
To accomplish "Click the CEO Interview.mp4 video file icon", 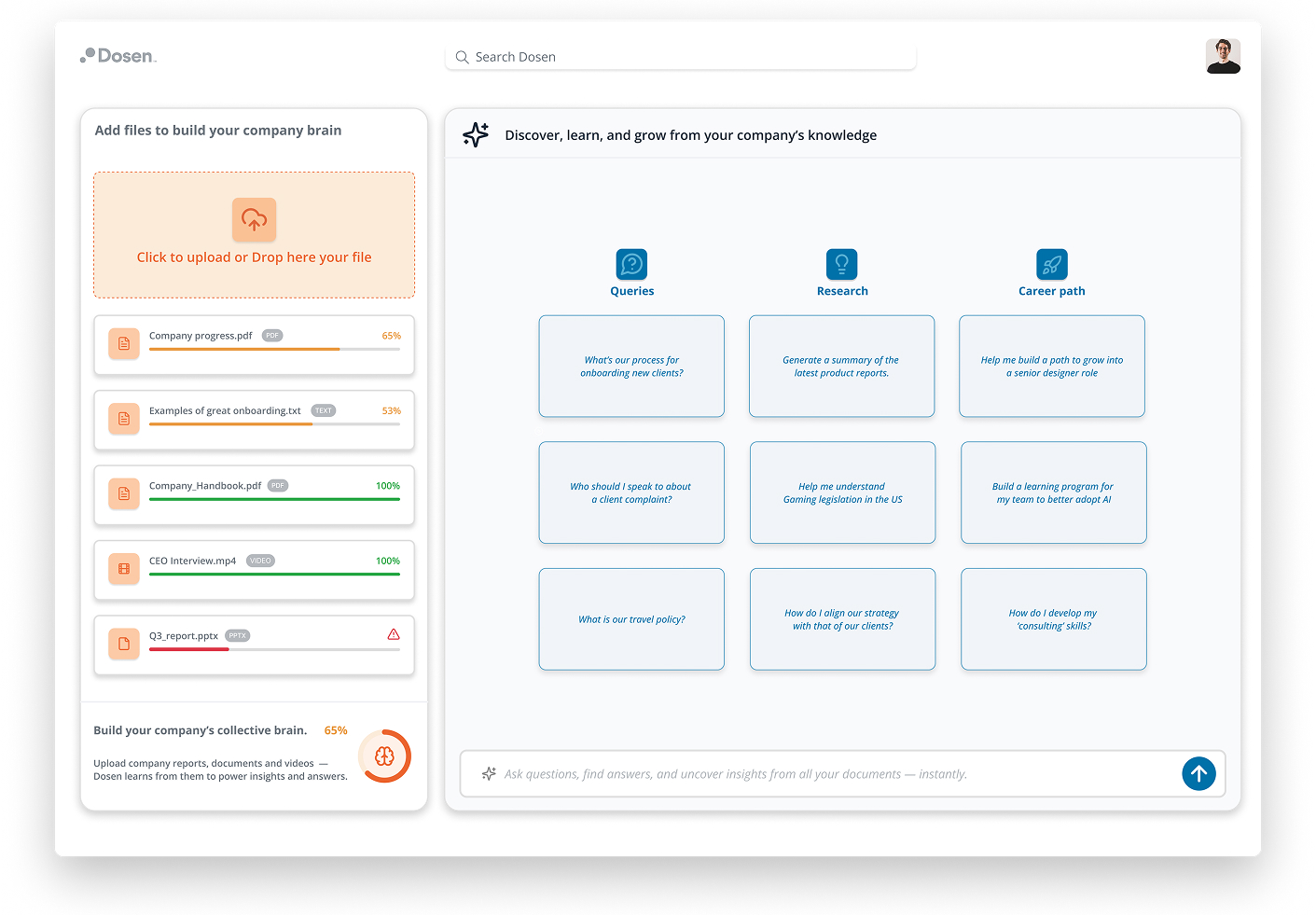I will [x=124, y=569].
